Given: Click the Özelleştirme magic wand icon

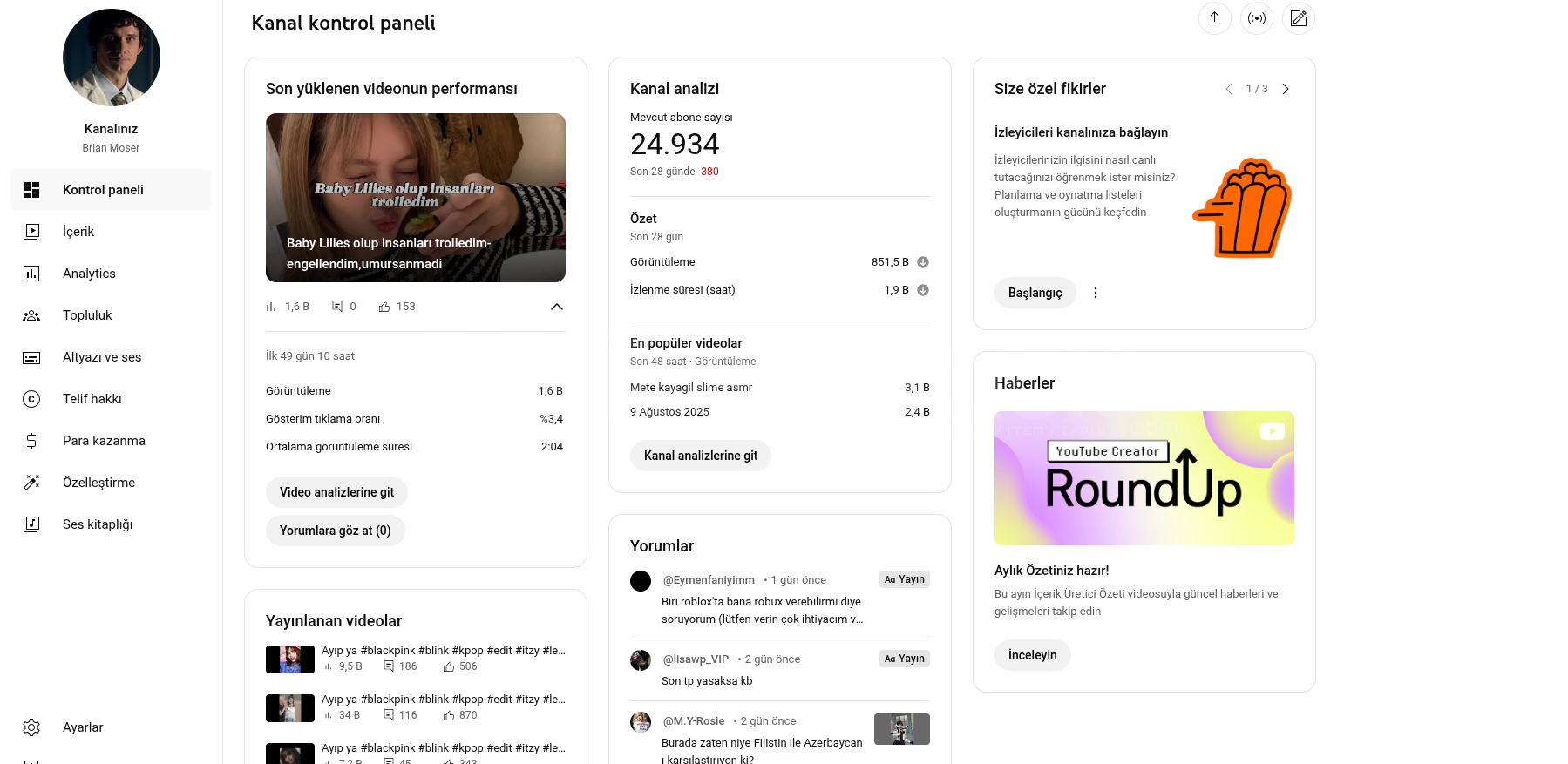Looking at the screenshot, I should click(x=31, y=483).
